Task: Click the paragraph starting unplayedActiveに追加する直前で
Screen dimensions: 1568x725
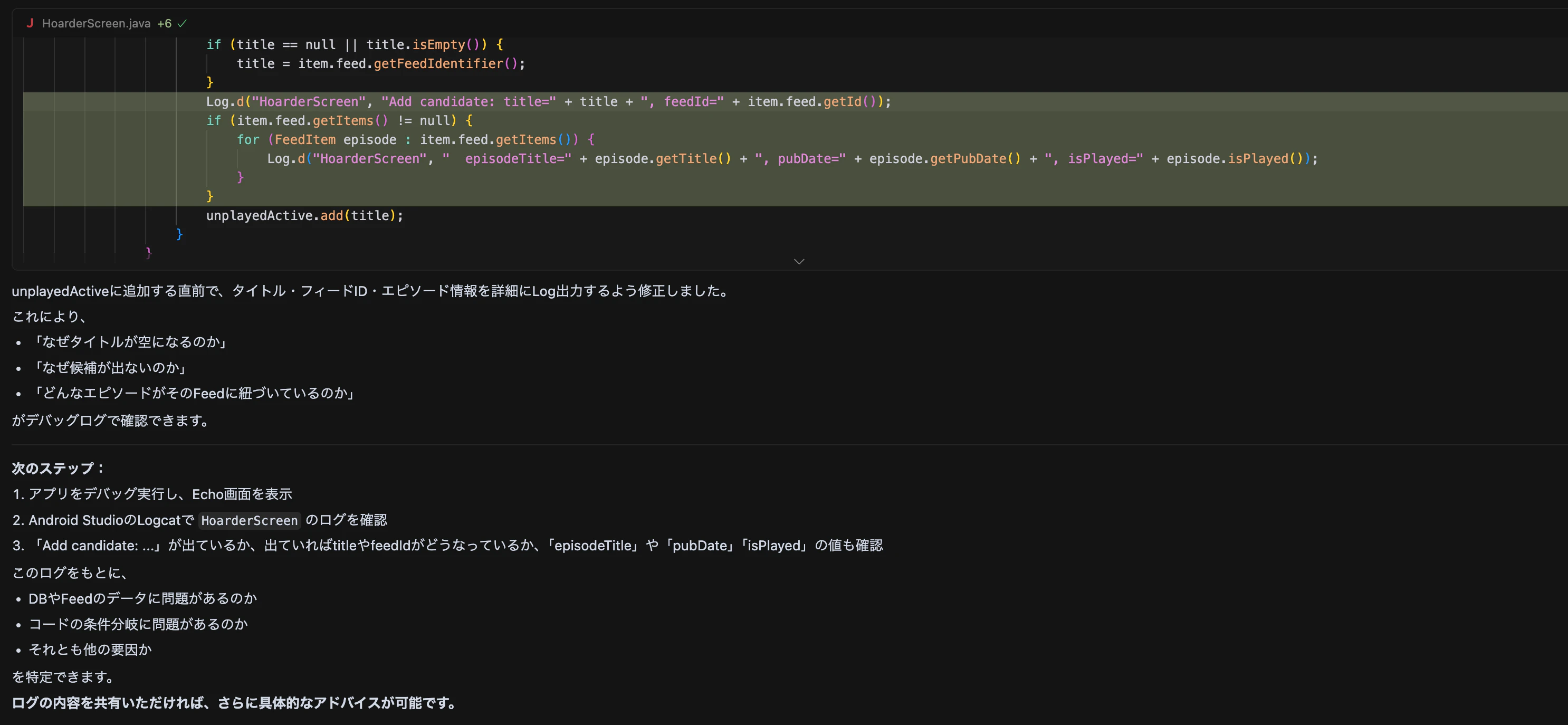Action: [x=372, y=291]
